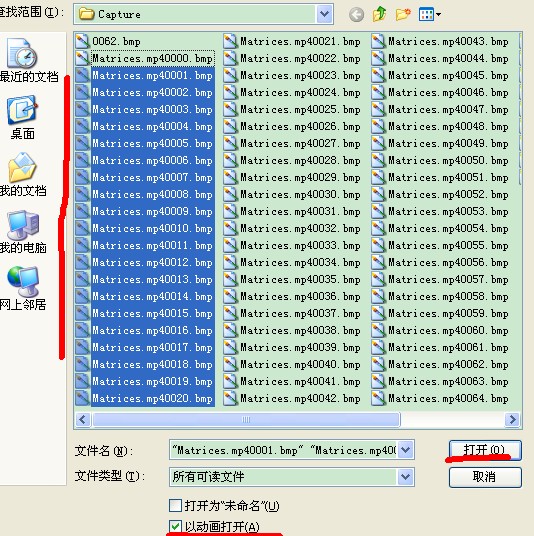Viewport: 534px width, 536px height.
Task: Select file Matrices.mp40012.bmp
Action: point(152,262)
